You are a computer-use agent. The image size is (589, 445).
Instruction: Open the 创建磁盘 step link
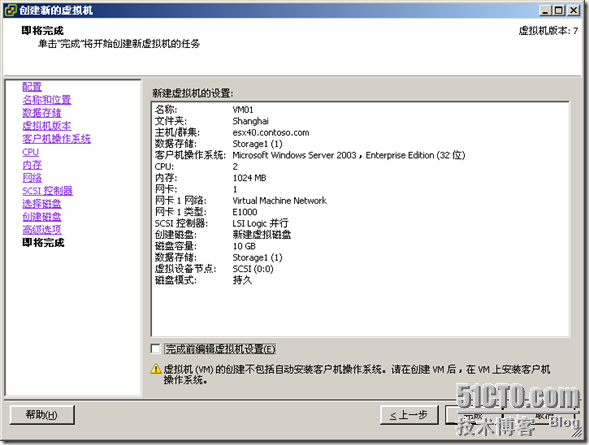[x=42, y=217]
